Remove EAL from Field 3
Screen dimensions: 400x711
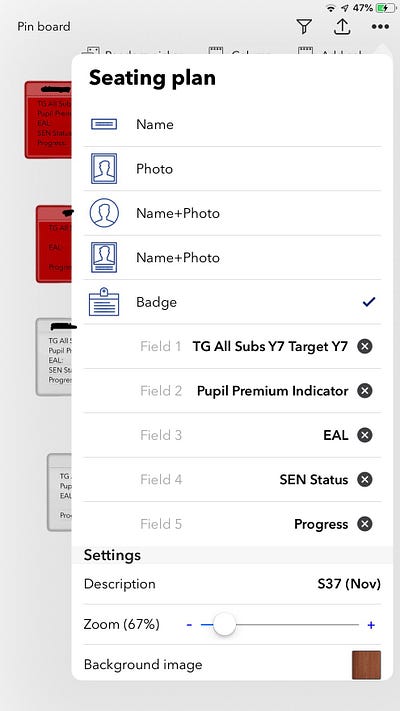pos(365,435)
